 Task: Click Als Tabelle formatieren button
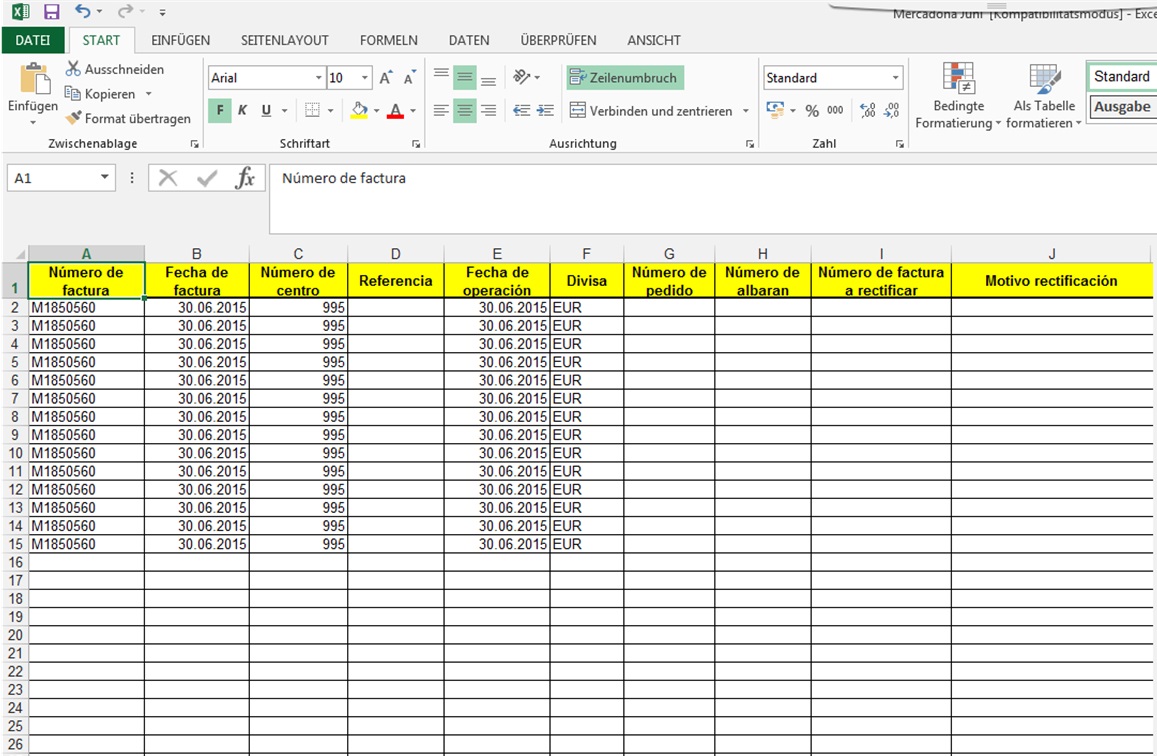click(x=1043, y=96)
